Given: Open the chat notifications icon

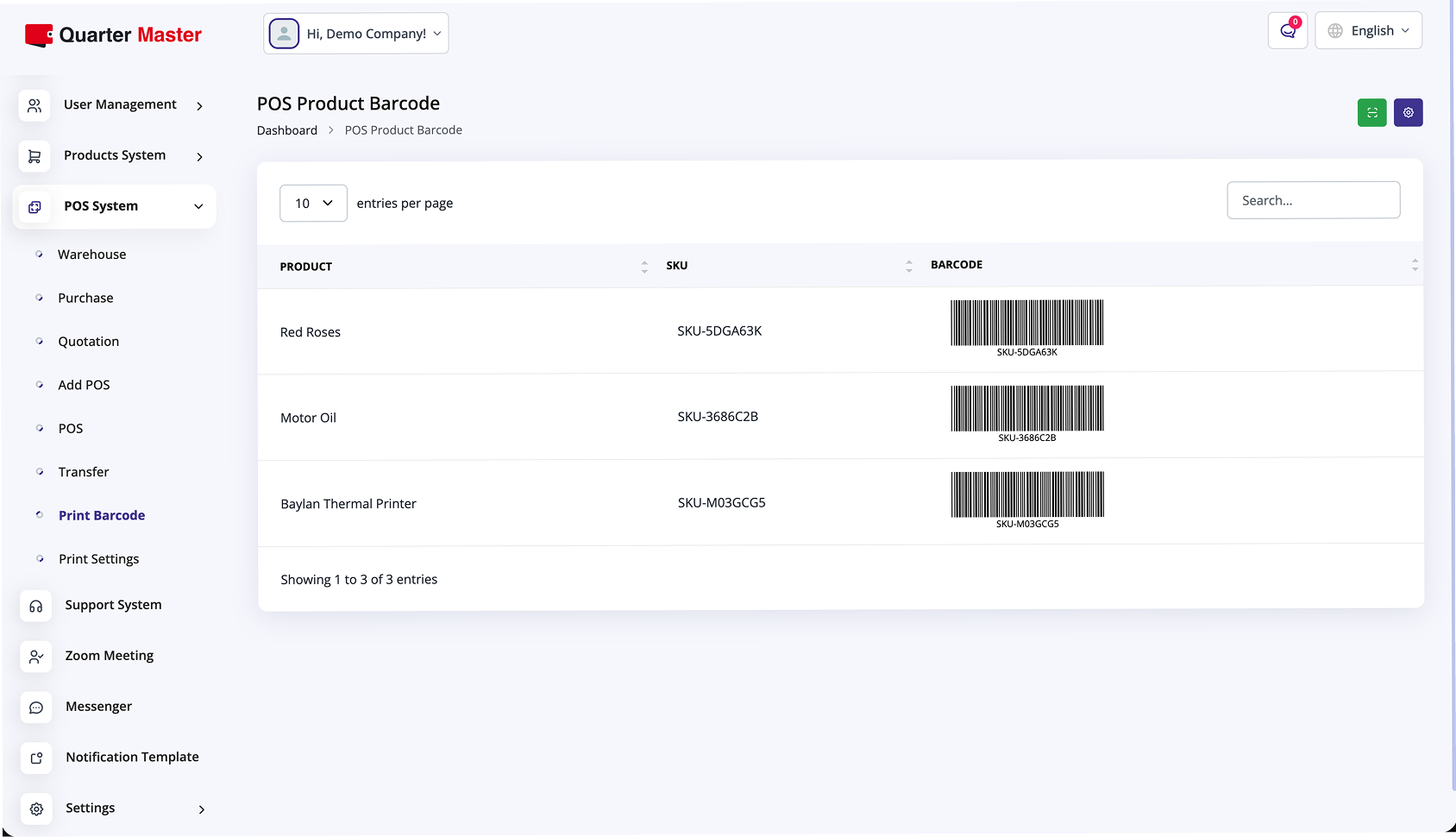Looking at the screenshot, I should click(x=1287, y=31).
